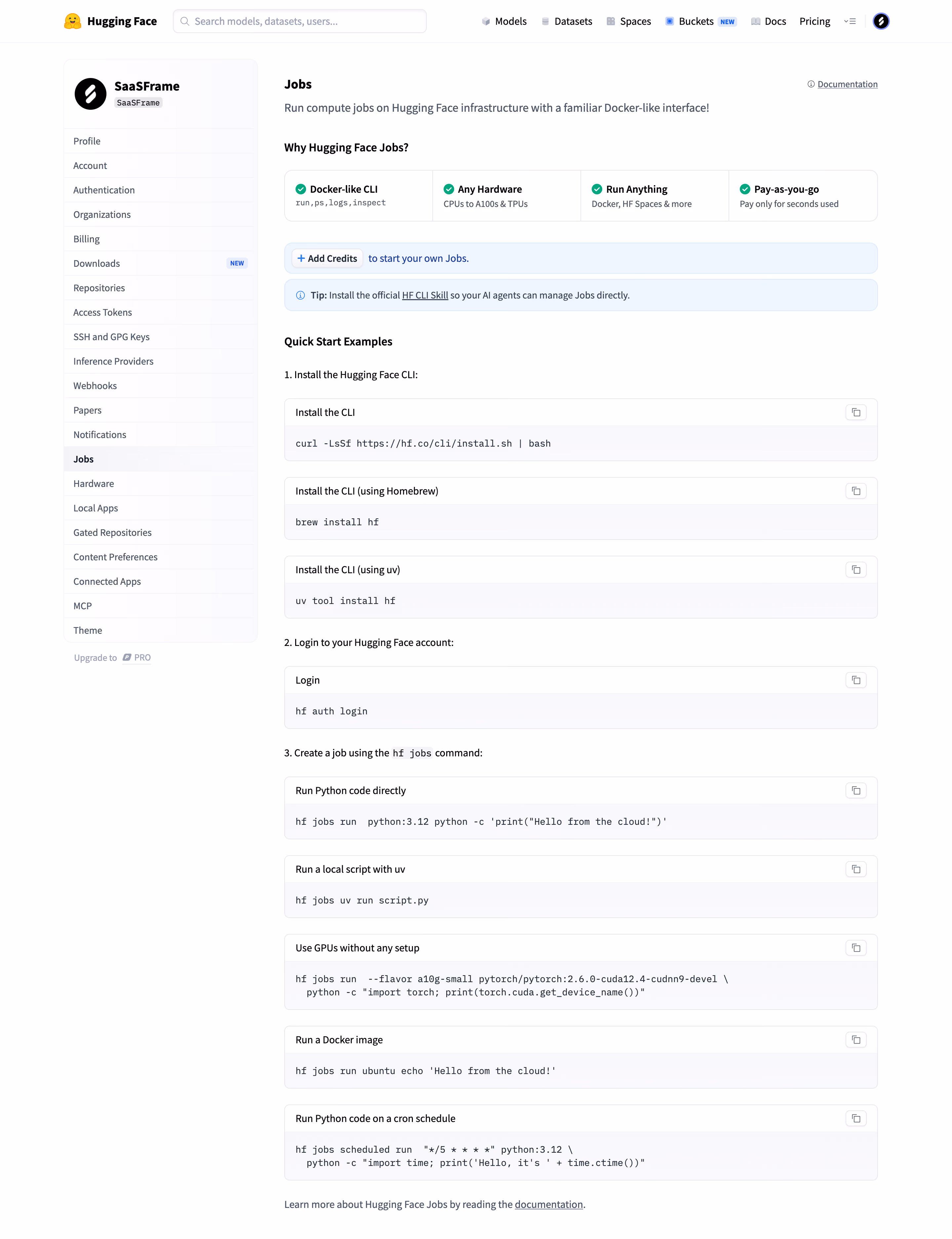Copy the 'Install the CLI' curl command
Screen dimensions: 952x1239
[856, 413]
